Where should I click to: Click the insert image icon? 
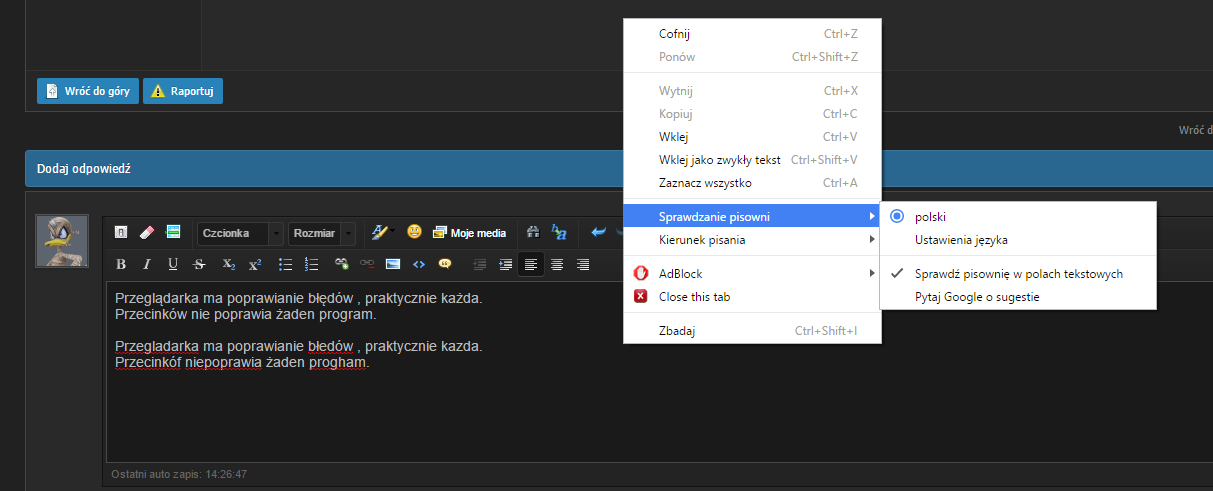tap(393, 264)
